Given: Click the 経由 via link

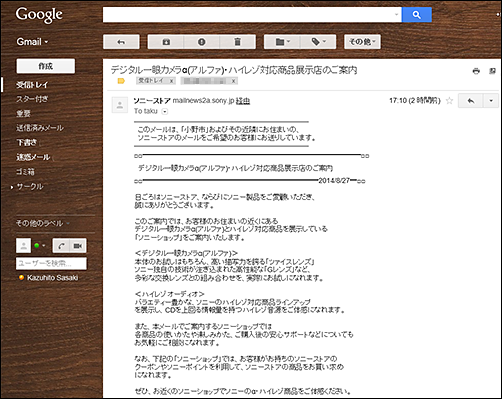Looking at the screenshot, I should pos(243,101).
